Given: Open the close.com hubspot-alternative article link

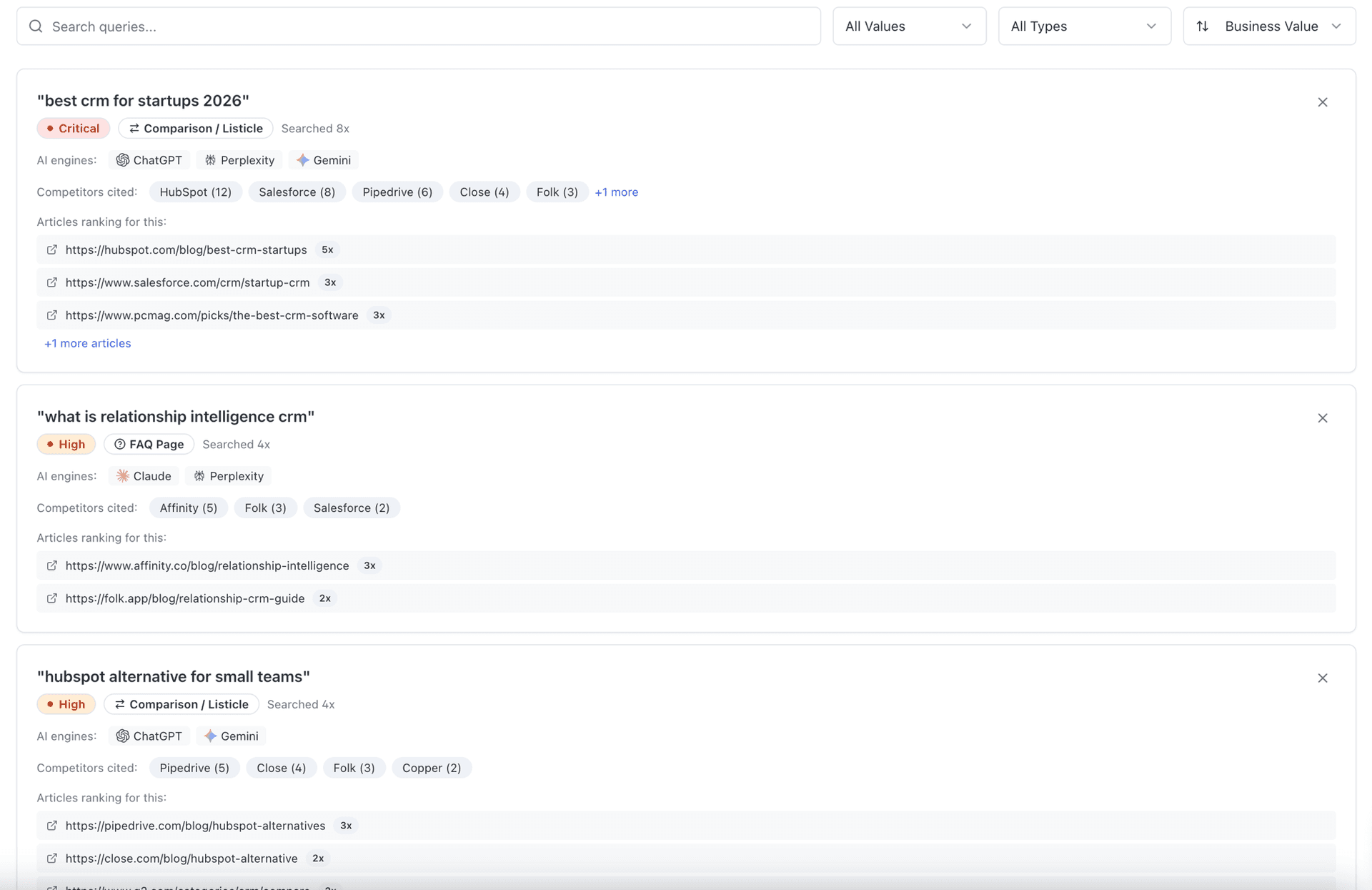Looking at the screenshot, I should tap(182, 859).
